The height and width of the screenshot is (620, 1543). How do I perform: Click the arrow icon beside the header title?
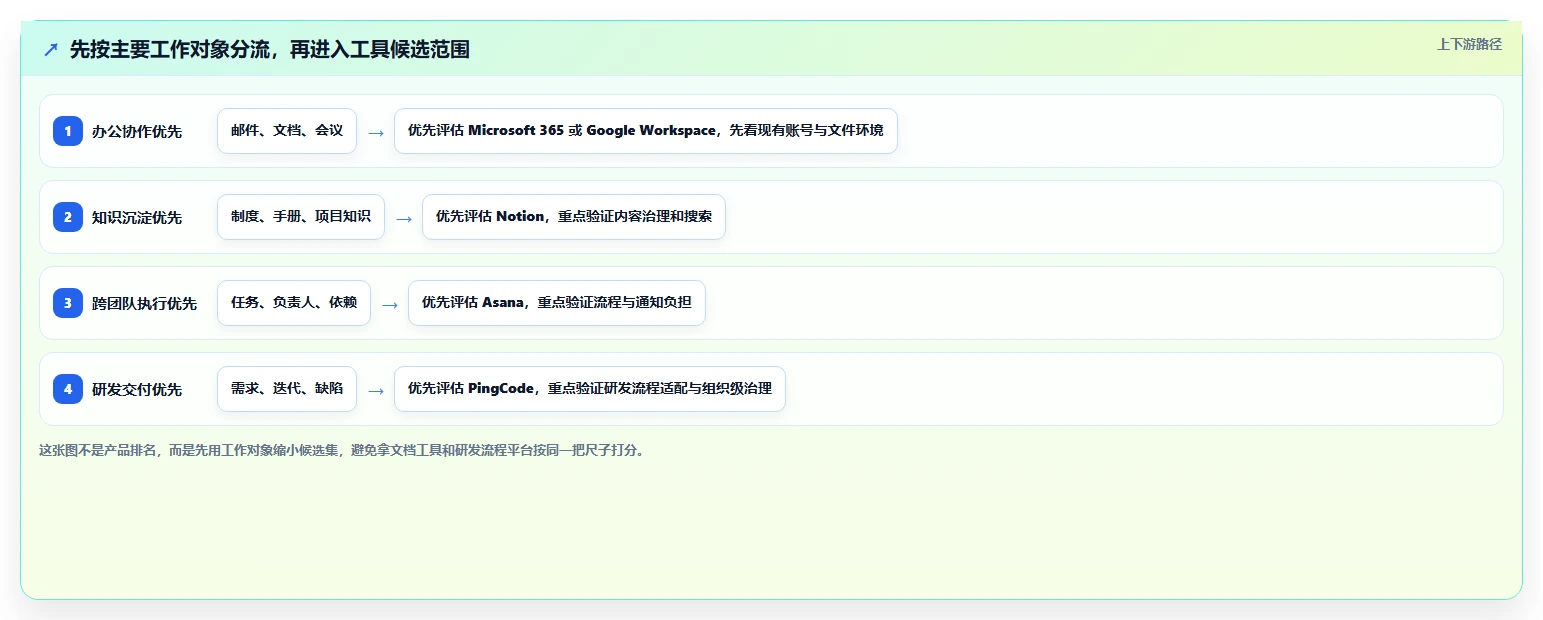[51, 49]
